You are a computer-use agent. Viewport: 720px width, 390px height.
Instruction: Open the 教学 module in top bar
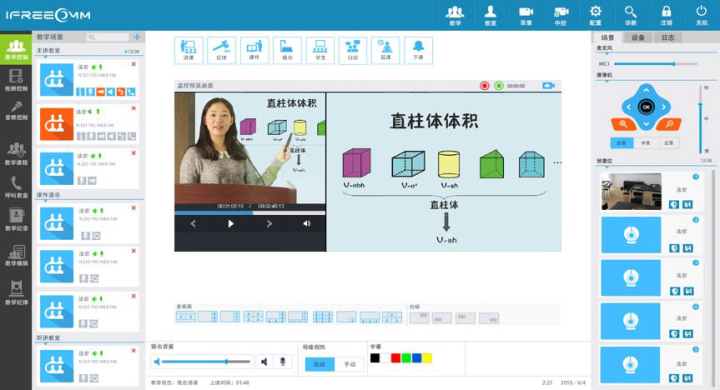tap(455, 15)
